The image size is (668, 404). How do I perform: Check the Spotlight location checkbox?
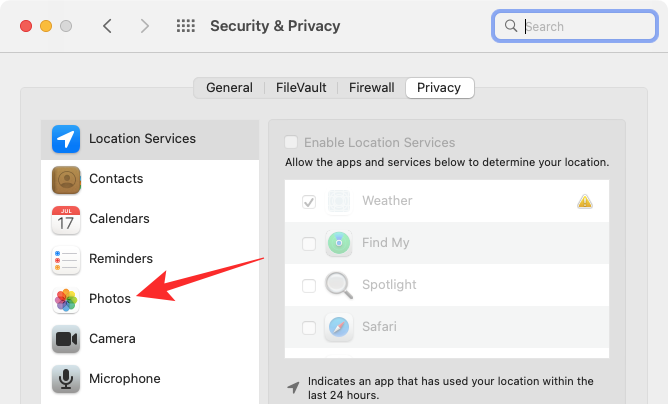coord(309,285)
